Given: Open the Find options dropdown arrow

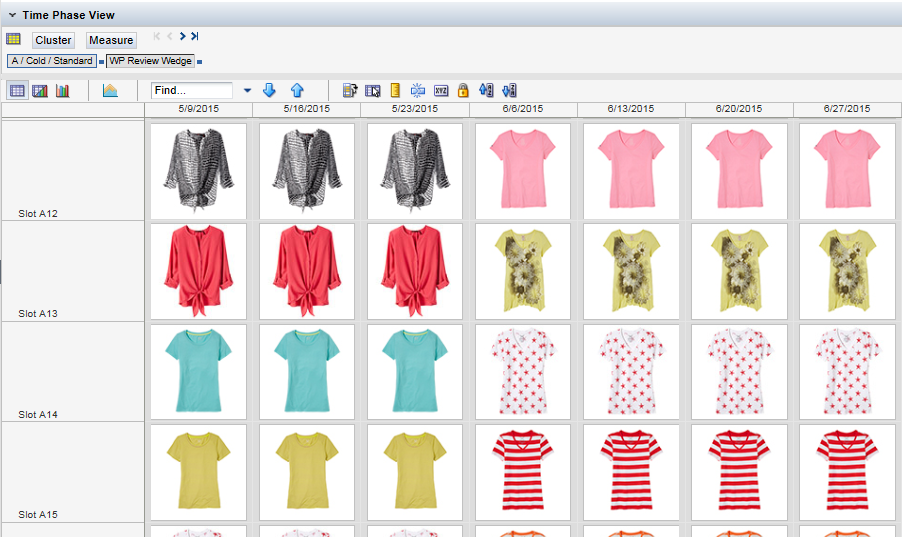Looking at the screenshot, I should click(x=247, y=90).
